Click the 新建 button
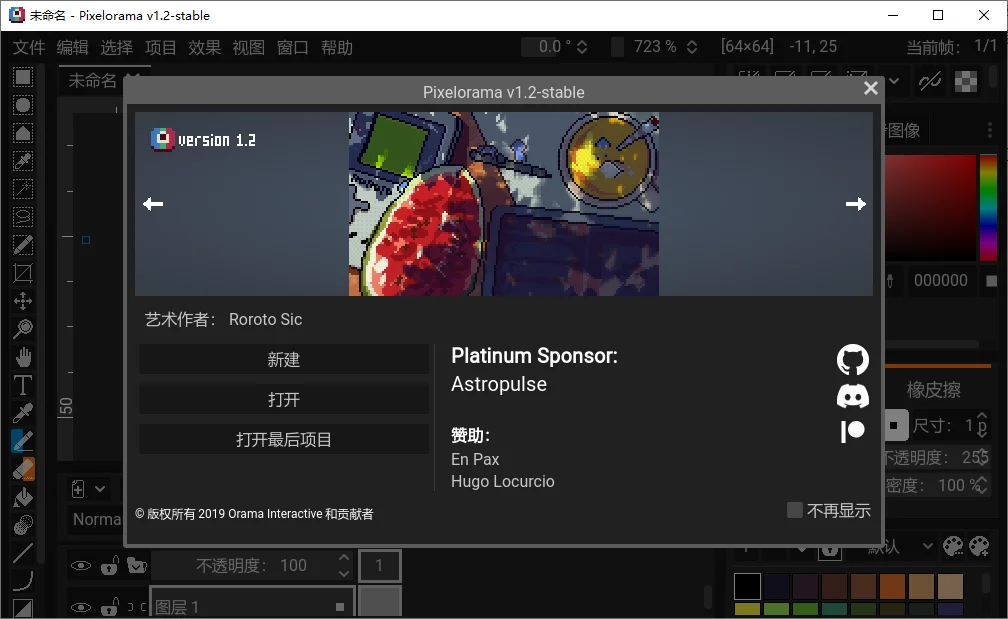Viewport: 1008px width, 619px height. (284, 359)
